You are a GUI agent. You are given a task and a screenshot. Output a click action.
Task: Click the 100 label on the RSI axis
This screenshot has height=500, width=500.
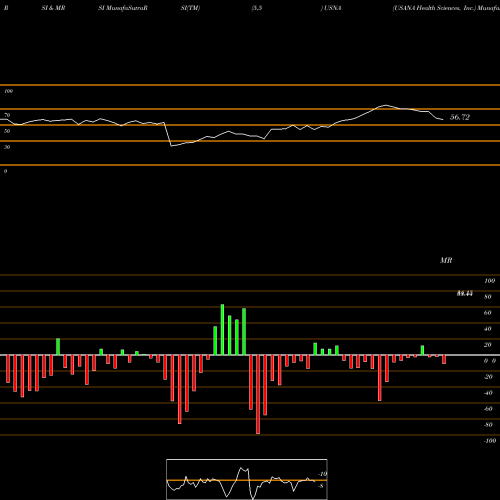pyautogui.click(x=8, y=91)
